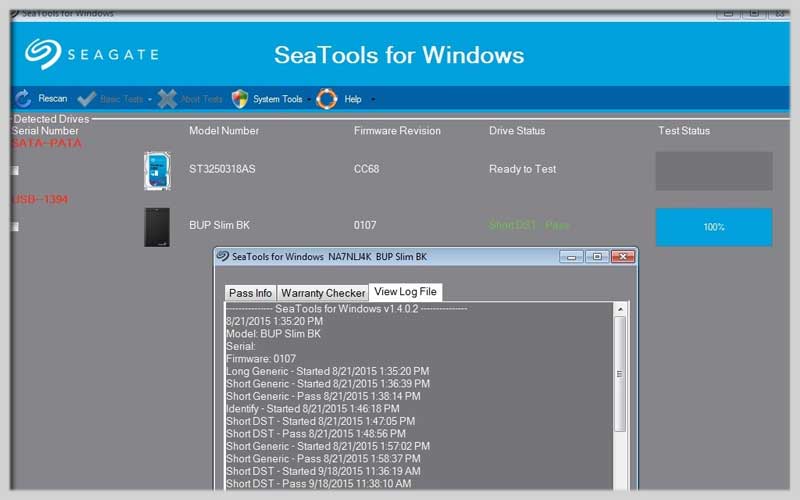Minimize the BUP Slim BK log dialog

click(571, 257)
